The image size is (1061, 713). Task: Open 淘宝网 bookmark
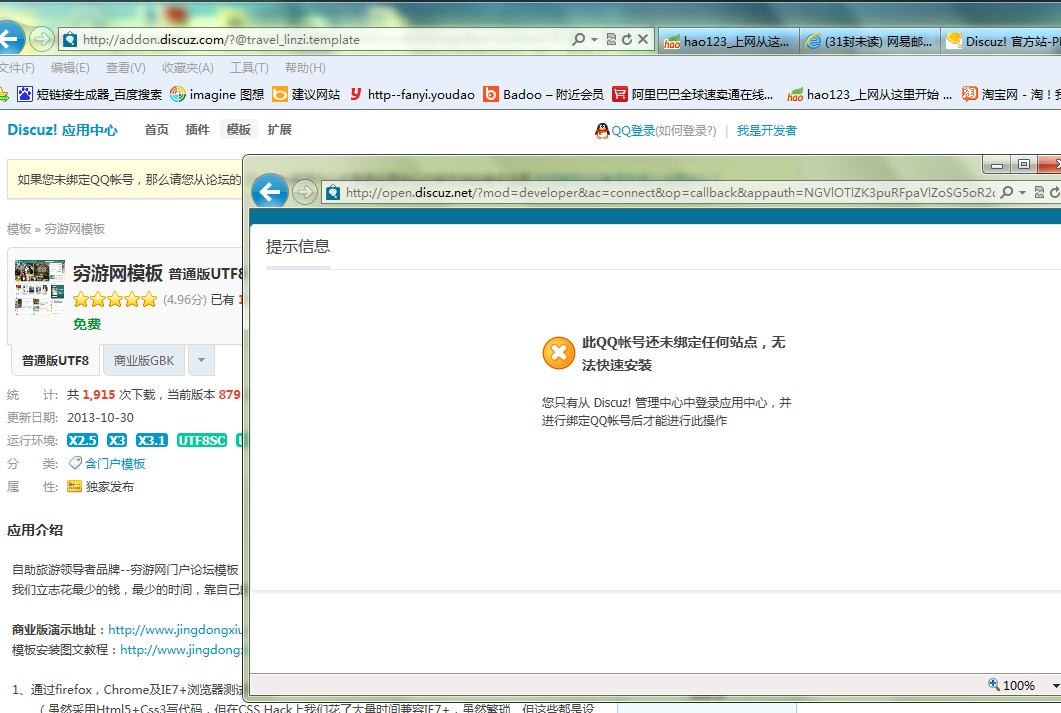(x=1011, y=94)
